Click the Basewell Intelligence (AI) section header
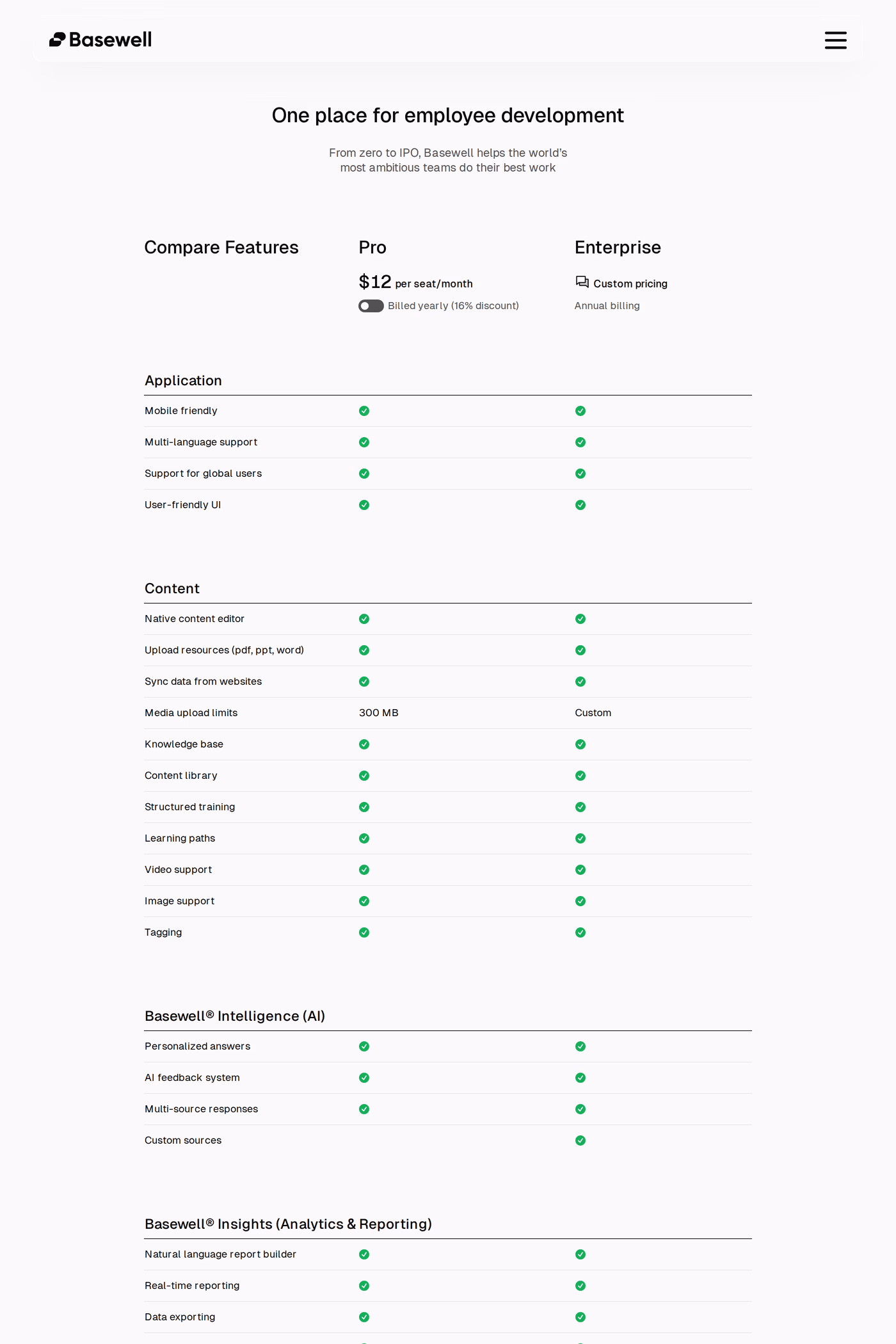896x1344 pixels. 235,1016
